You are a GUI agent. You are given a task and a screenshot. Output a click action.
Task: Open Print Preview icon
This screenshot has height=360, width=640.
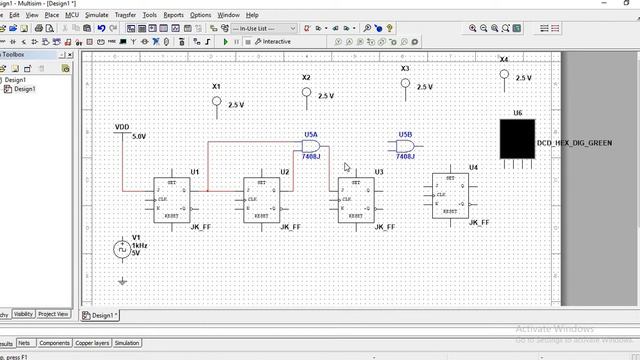coord(49,28)
